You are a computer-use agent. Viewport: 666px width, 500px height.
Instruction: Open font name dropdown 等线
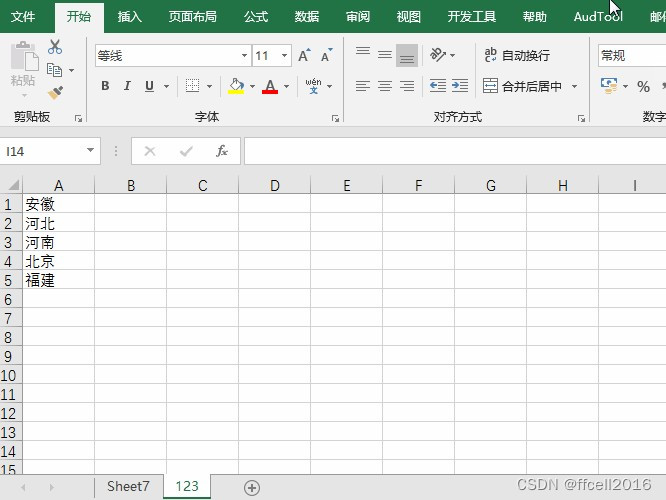(x=244, y=56)
